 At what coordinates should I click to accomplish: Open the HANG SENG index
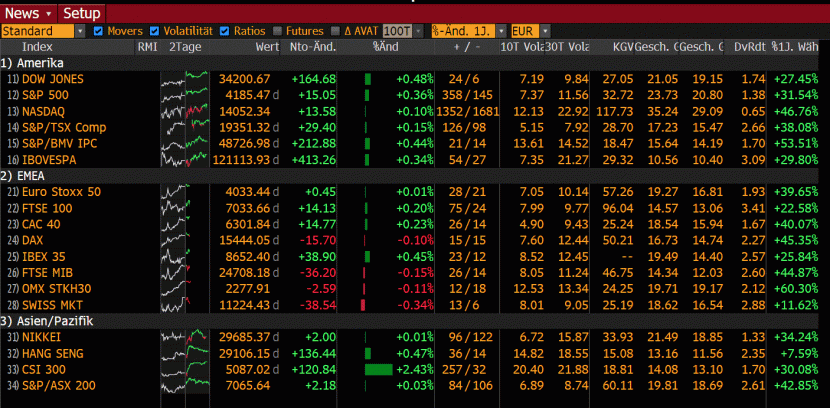(x=52, y=353)
